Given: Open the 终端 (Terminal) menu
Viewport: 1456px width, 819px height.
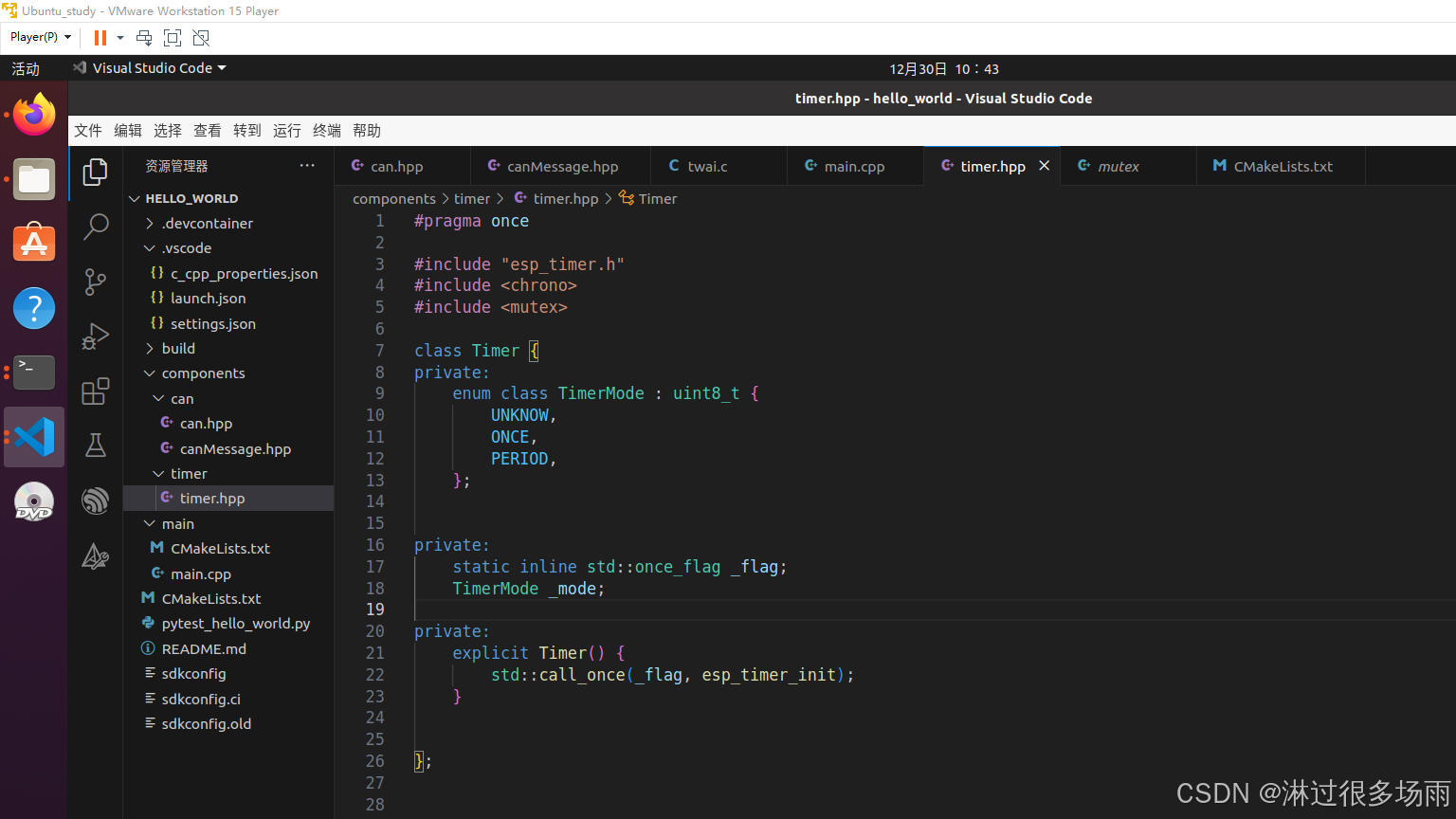Looking at the screenshot, I should (x=327, y=131).
